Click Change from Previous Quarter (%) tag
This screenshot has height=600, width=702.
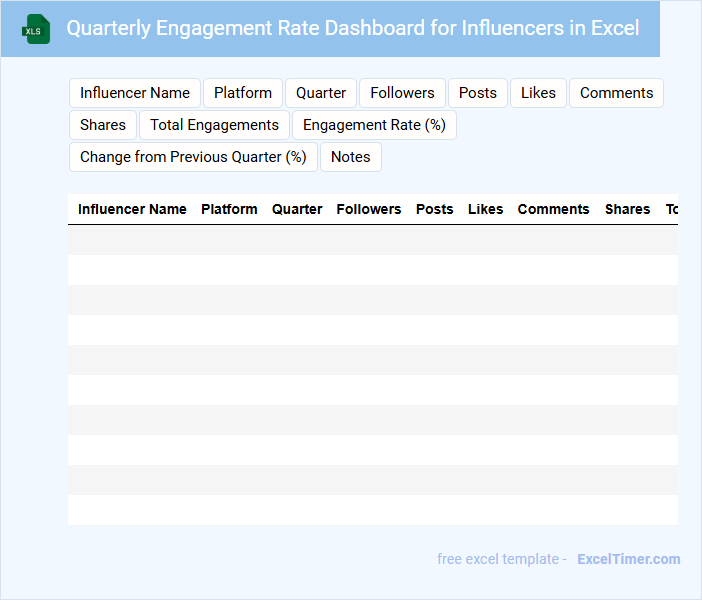[193, 157]
